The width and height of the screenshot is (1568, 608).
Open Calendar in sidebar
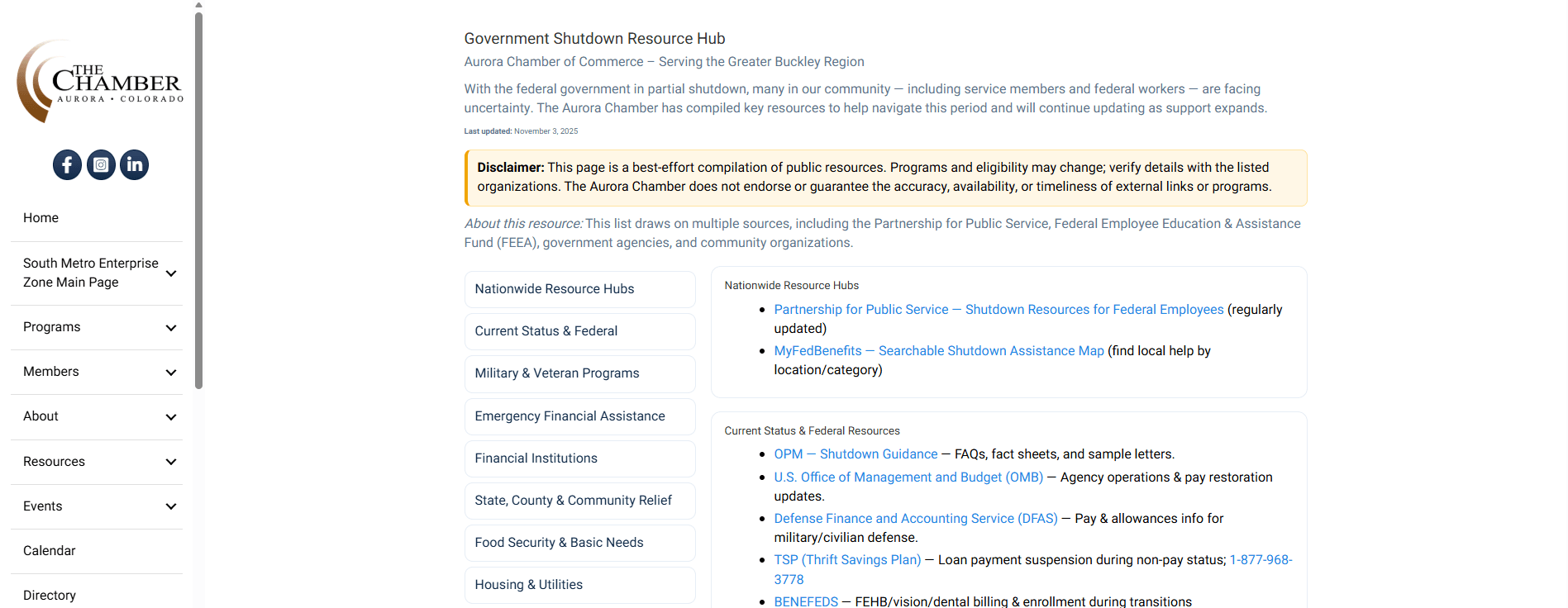[50, 551]
